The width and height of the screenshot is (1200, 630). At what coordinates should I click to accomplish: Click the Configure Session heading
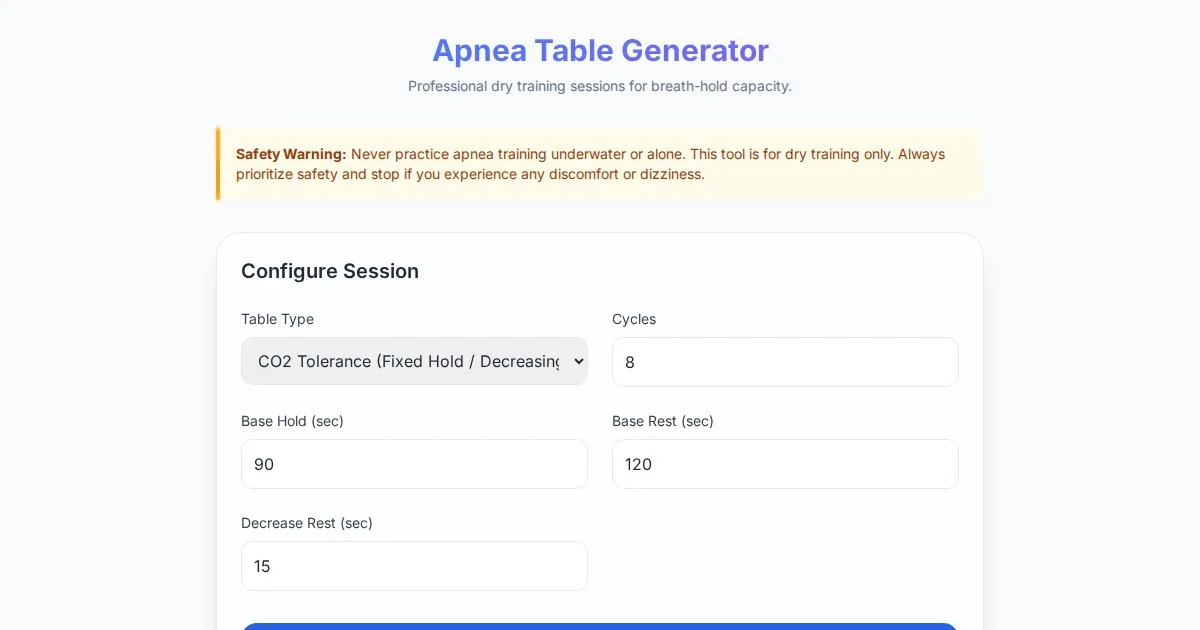click(330, 271)
